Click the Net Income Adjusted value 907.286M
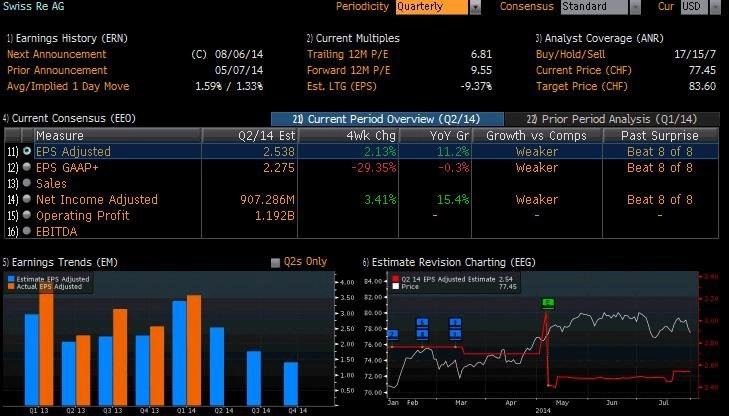The image size is (729, 416). [267, 199]
